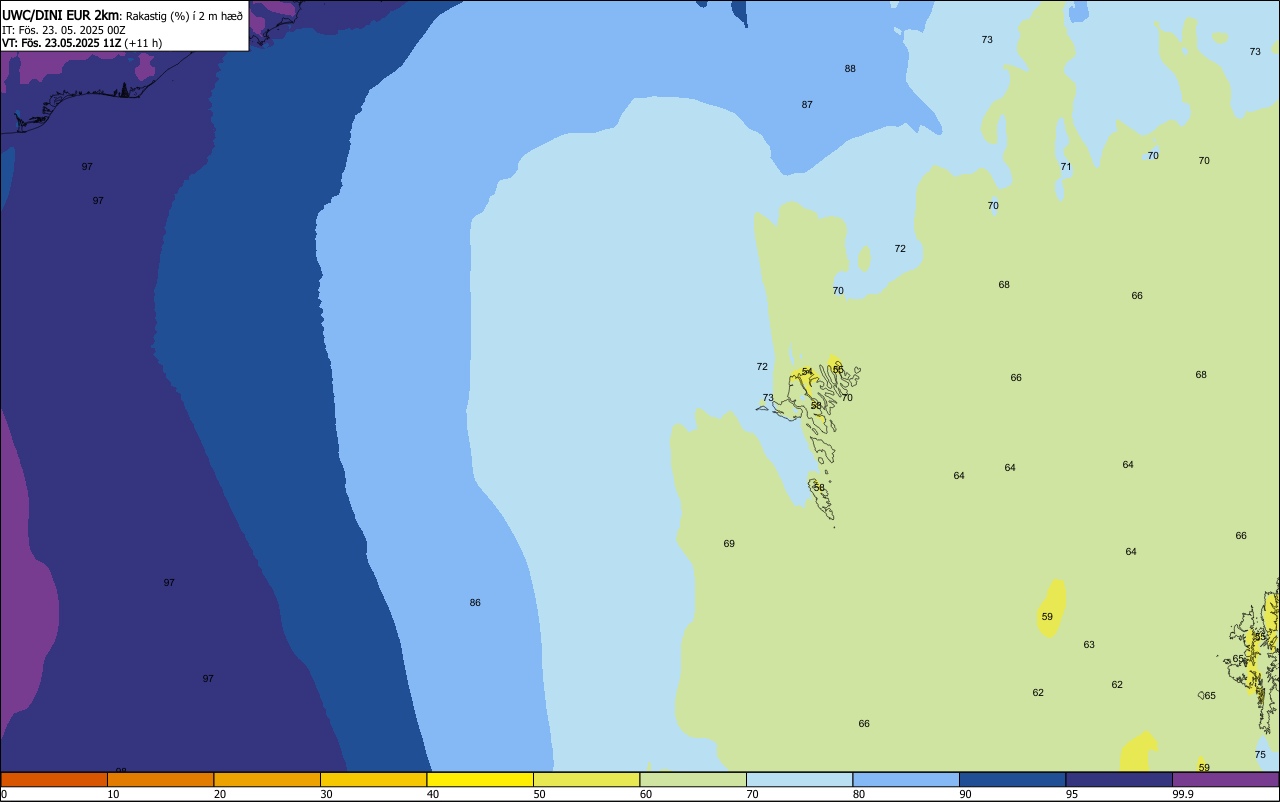Viewport: 1280px width, 802px height.
Task: Click the 20–30 amber legend swatch
Action: pyautogui.click(x=267, y=779)
